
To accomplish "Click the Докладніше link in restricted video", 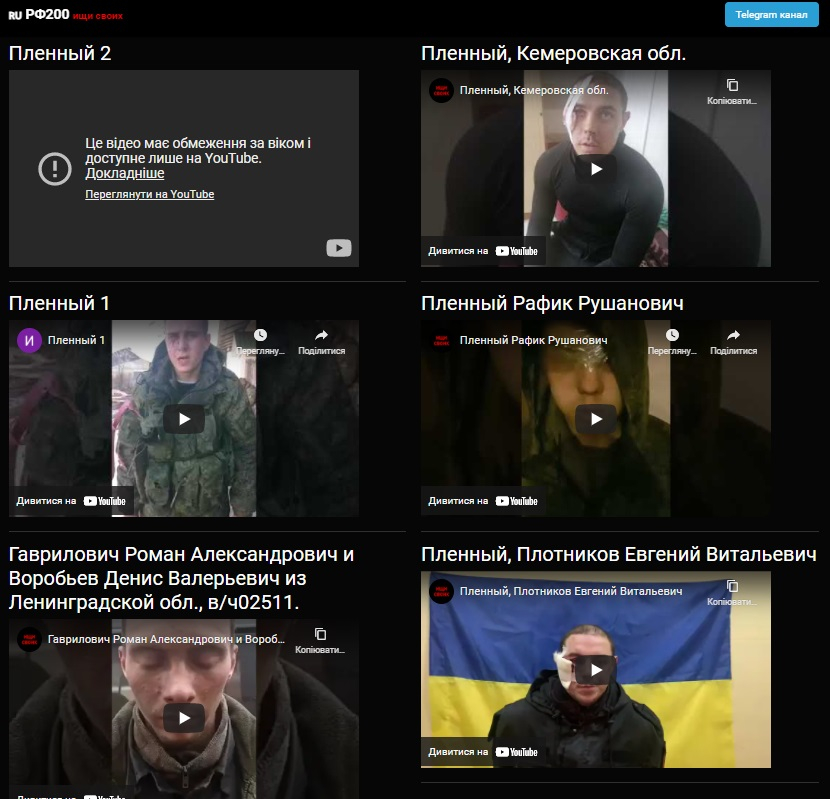I will click(x=124, y=173).
